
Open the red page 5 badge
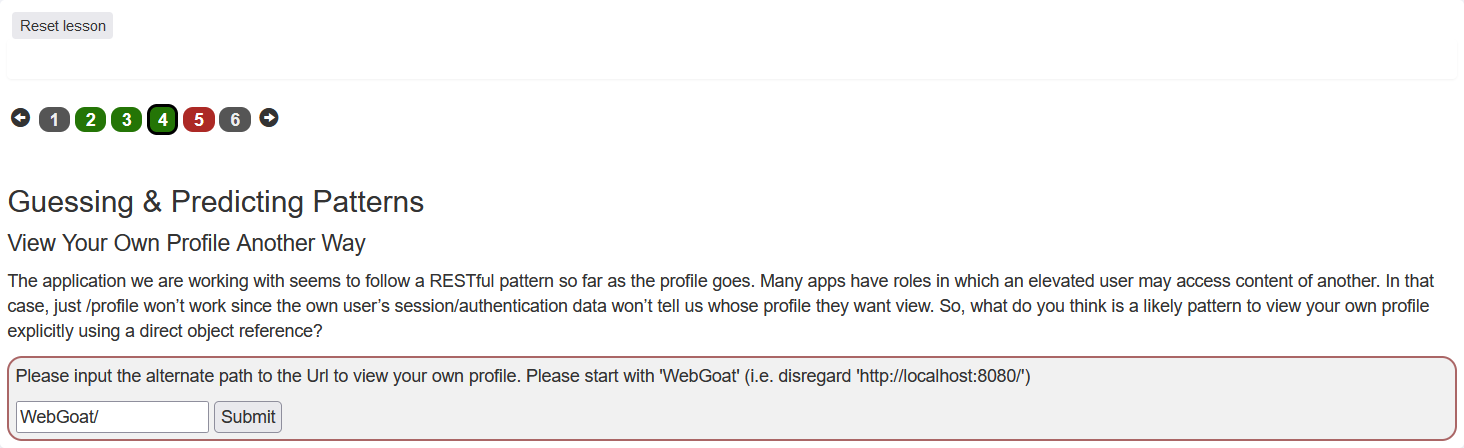[x=199, y=120]
